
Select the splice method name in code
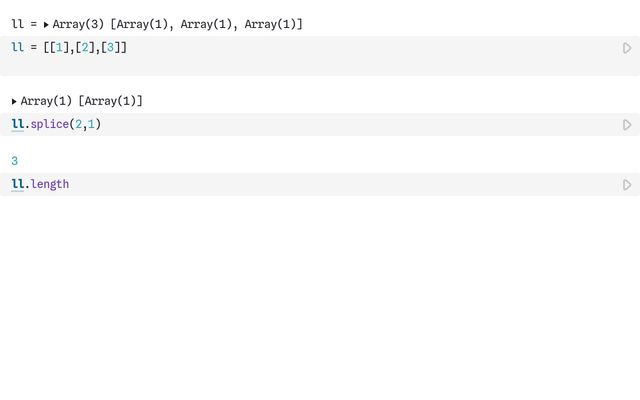(x=50, y=124)
